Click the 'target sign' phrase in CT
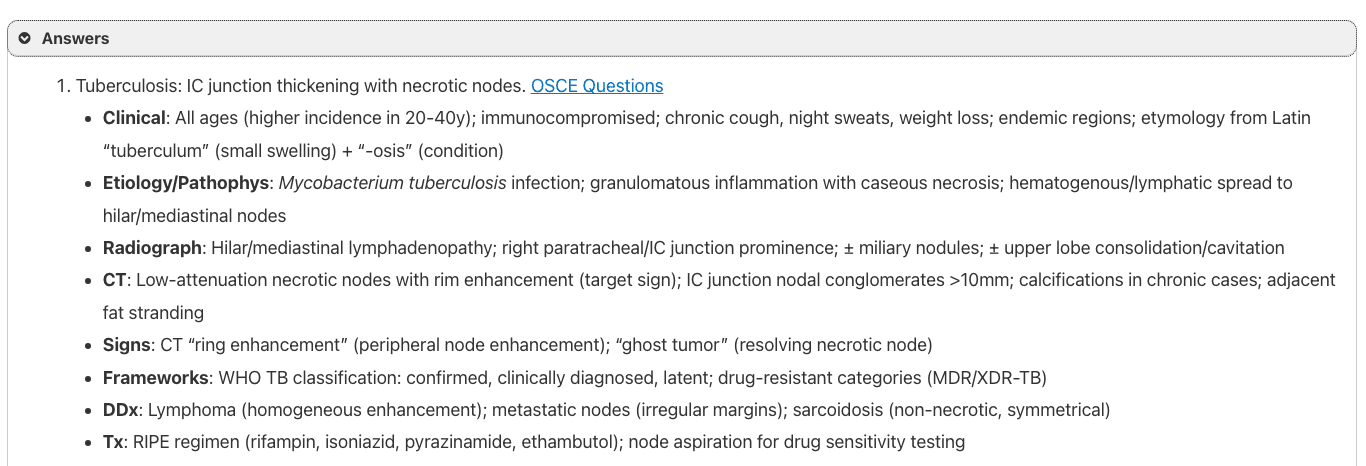1366x466 pixels. tap(626, 280)
